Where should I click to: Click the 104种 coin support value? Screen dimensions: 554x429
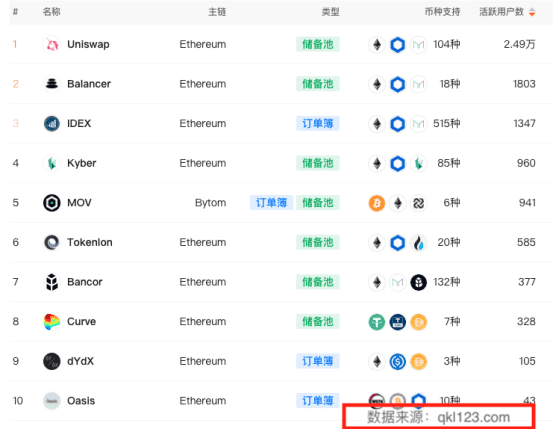click(447, 45)
